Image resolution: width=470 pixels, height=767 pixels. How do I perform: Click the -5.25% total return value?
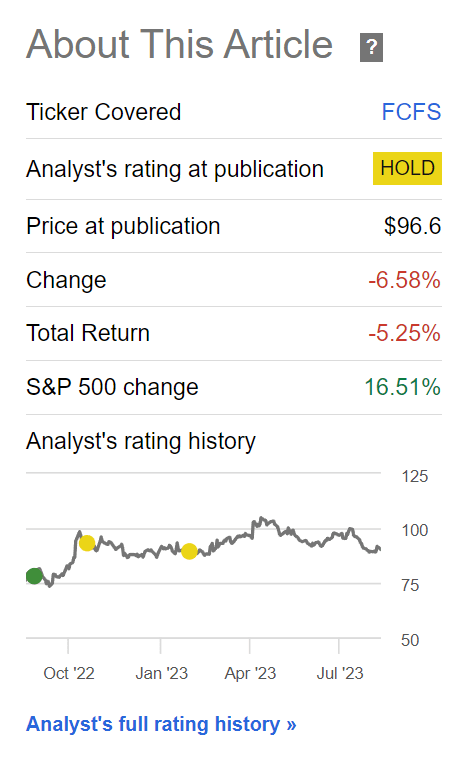(x=404, y=333)
